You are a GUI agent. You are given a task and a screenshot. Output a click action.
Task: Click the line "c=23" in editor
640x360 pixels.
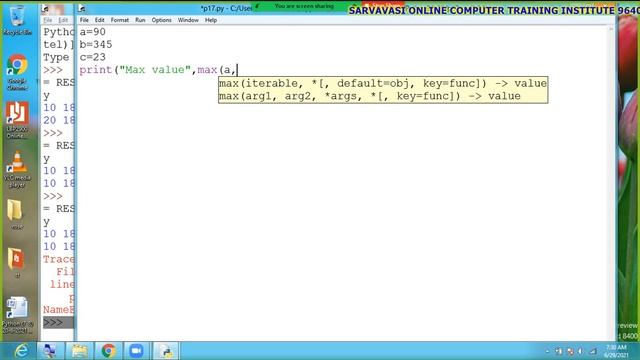coord(93,57)
